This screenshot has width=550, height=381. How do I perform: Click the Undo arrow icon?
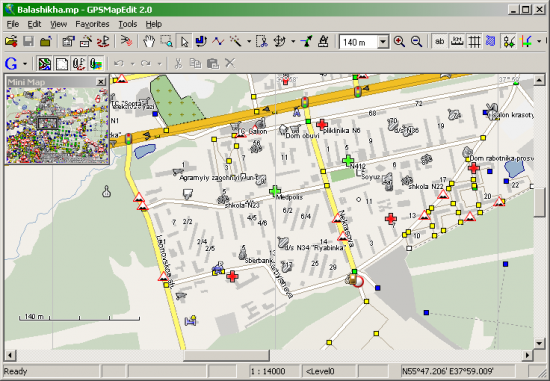click(x=119, y=64)
